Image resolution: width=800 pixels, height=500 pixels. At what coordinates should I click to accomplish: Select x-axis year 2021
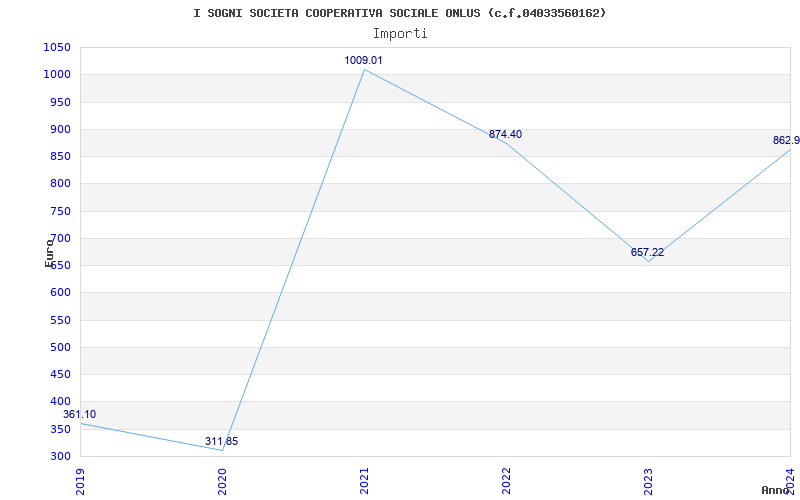[364, 482]
